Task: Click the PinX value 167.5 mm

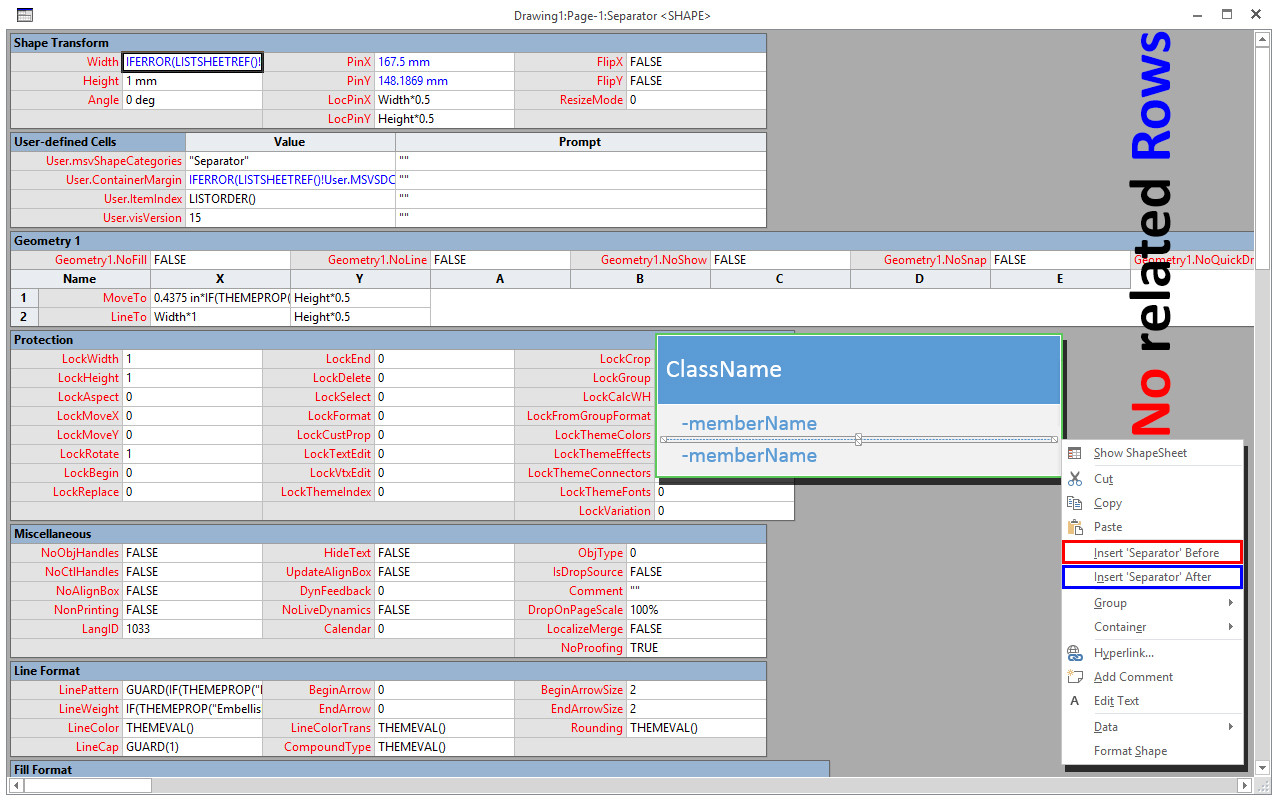Action: (x=444, y=62)
